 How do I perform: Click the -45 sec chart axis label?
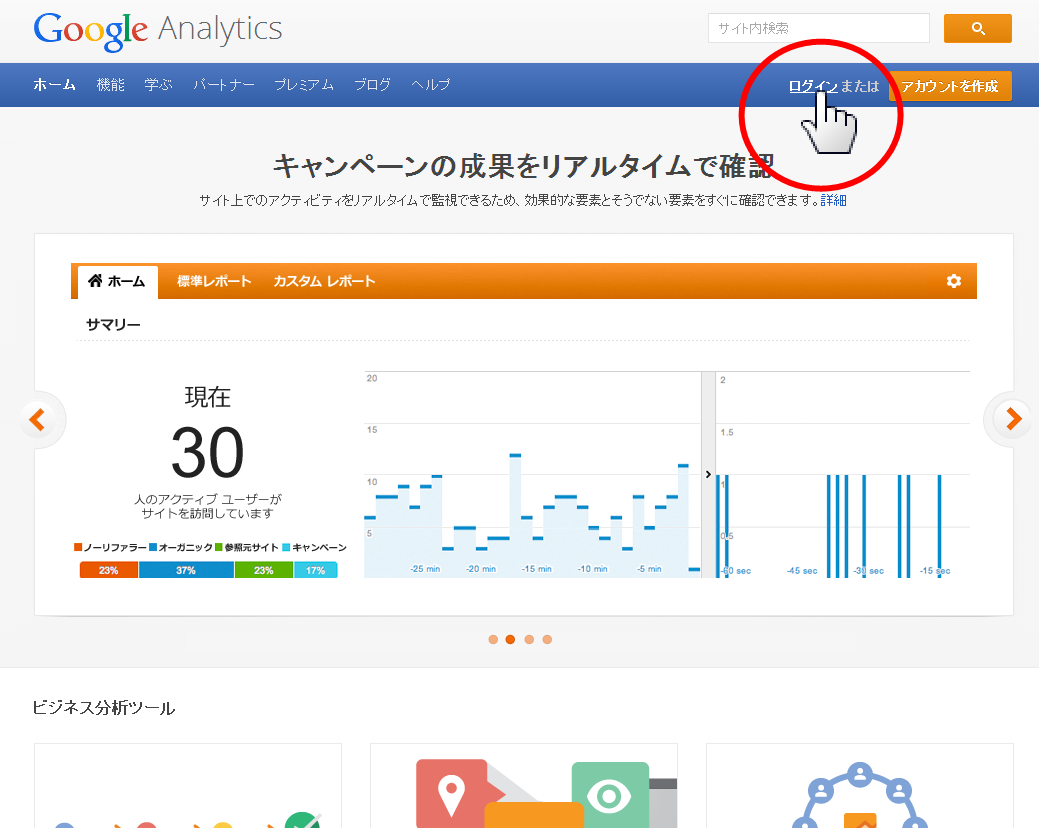coord(802,571)
